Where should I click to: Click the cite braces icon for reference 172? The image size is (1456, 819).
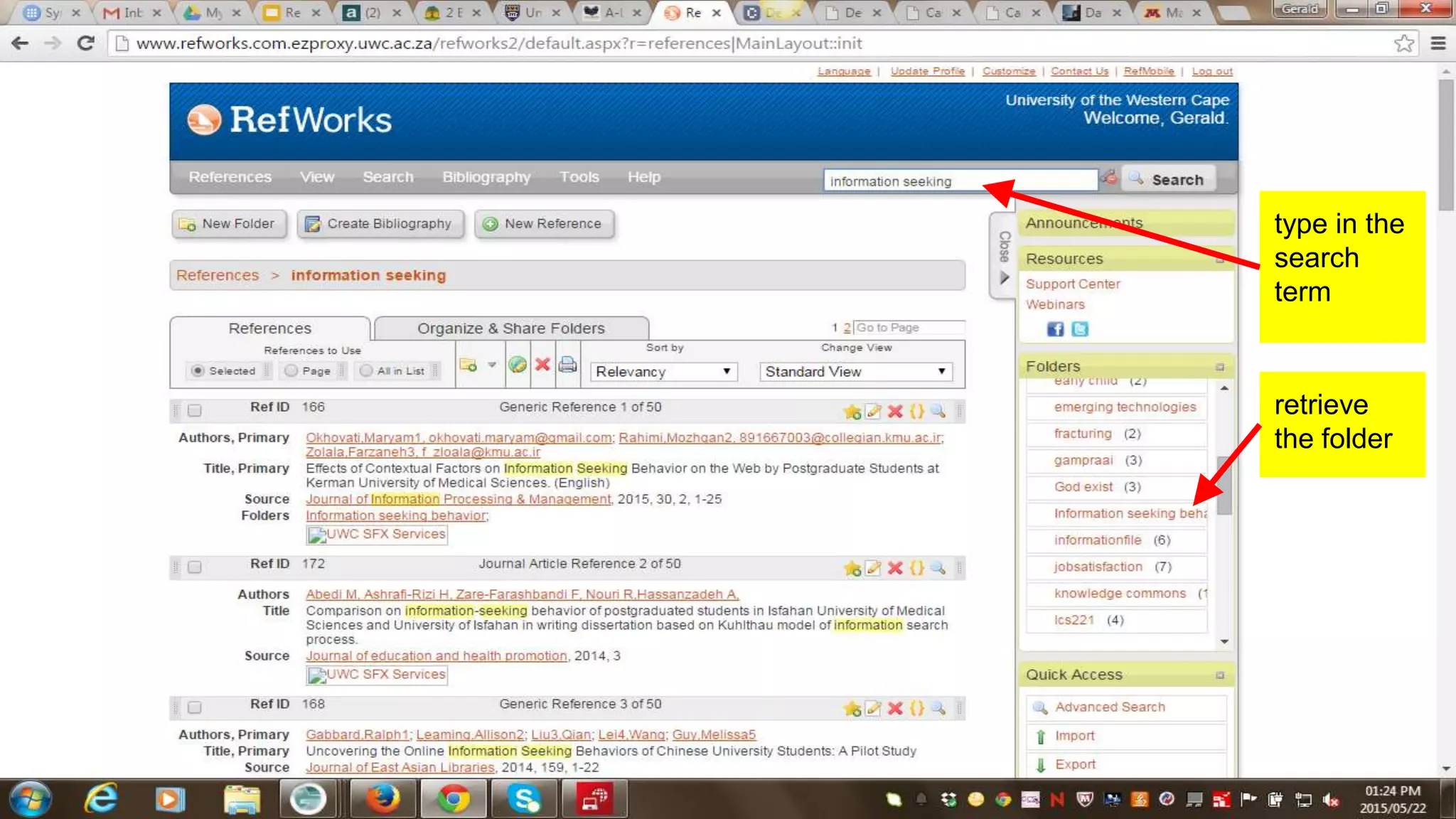click(917, 567)
